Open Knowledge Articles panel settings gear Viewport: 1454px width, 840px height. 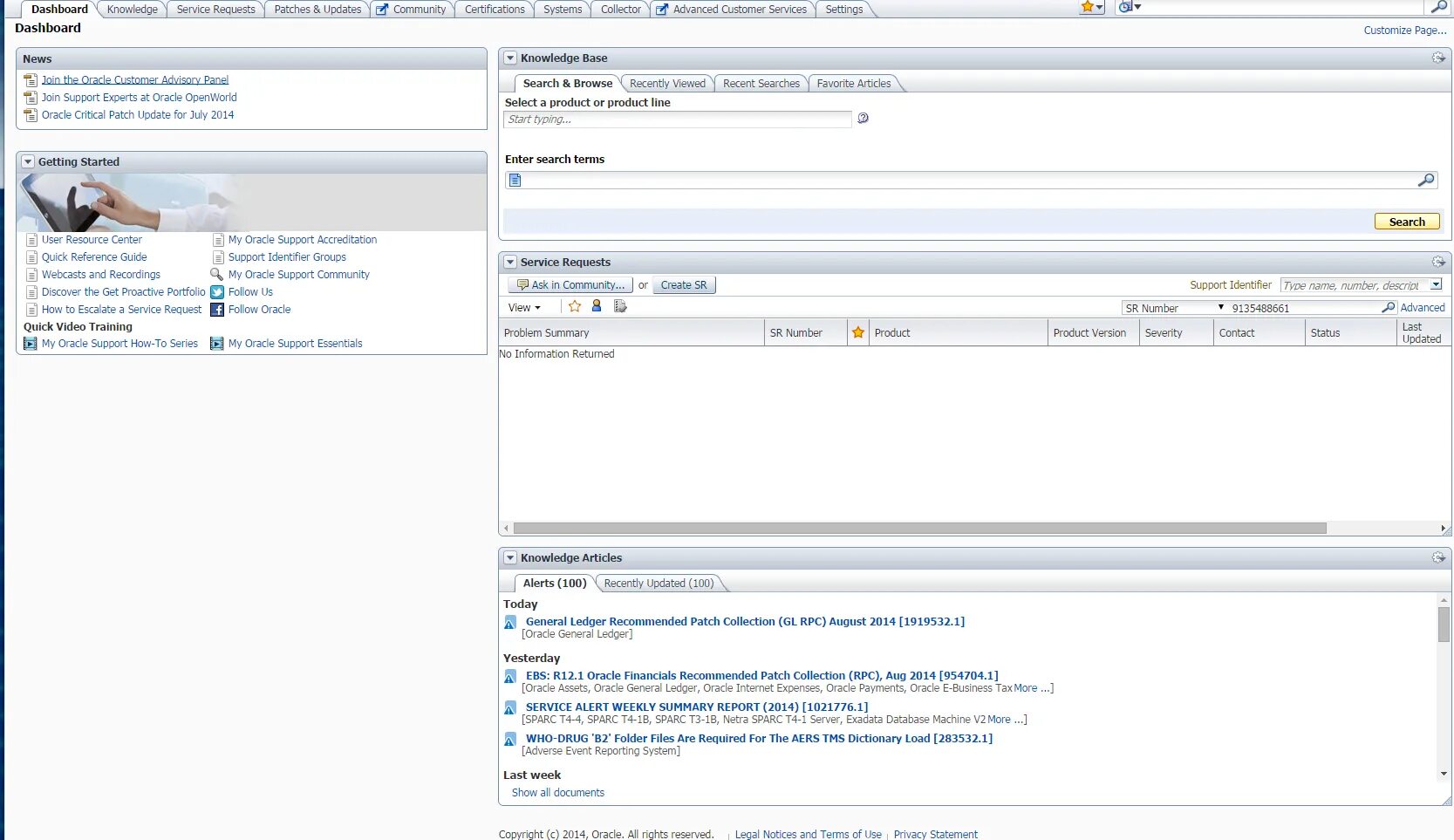tap(1438, 558)
